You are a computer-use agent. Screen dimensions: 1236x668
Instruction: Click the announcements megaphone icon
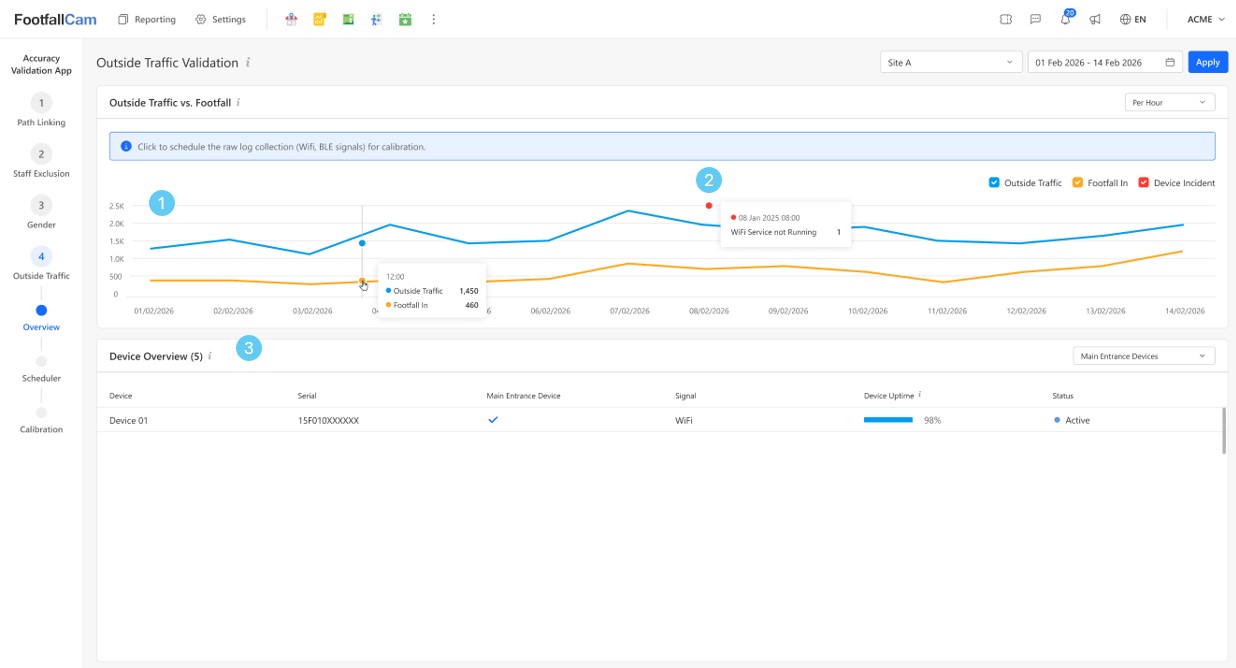tap(1095, 19)
